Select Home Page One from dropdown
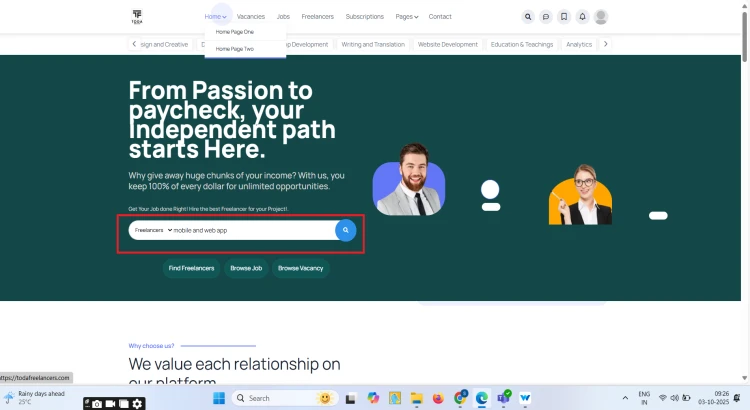This screenshot has width=750, height=410. tap(235, 32)
